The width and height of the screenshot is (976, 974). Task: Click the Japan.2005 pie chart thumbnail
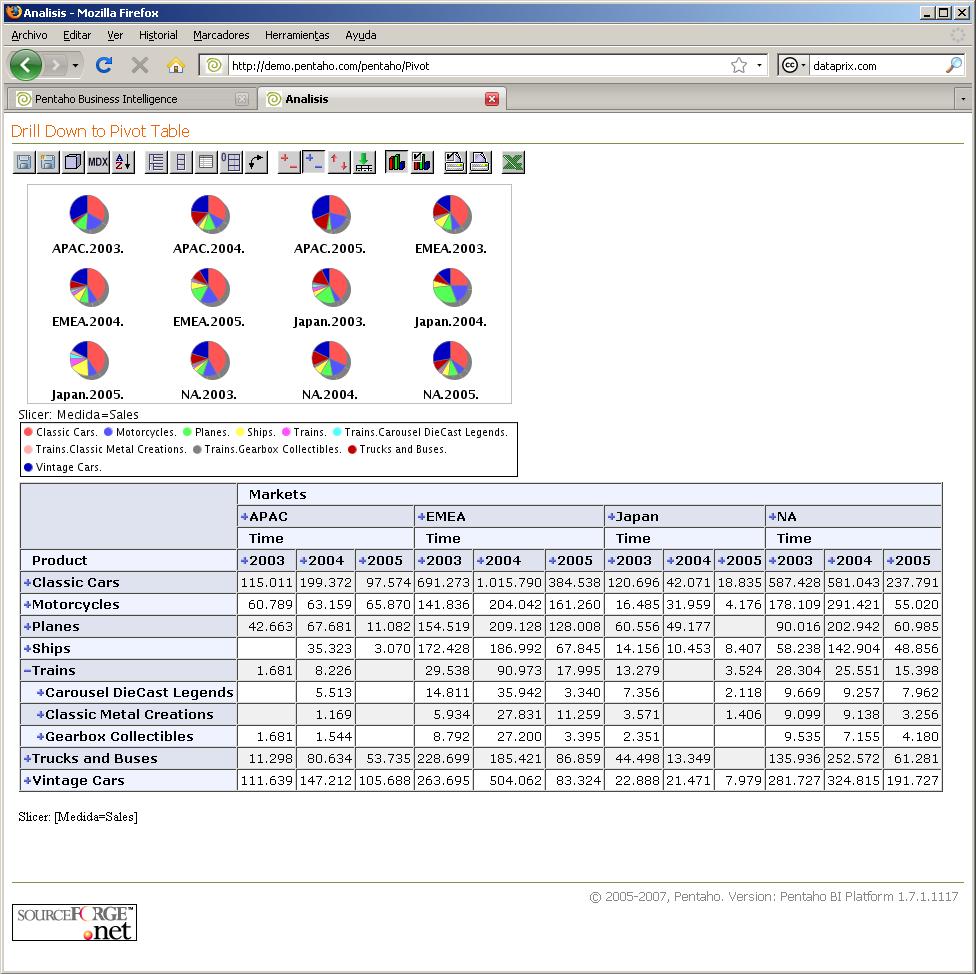tap(89, 362)
